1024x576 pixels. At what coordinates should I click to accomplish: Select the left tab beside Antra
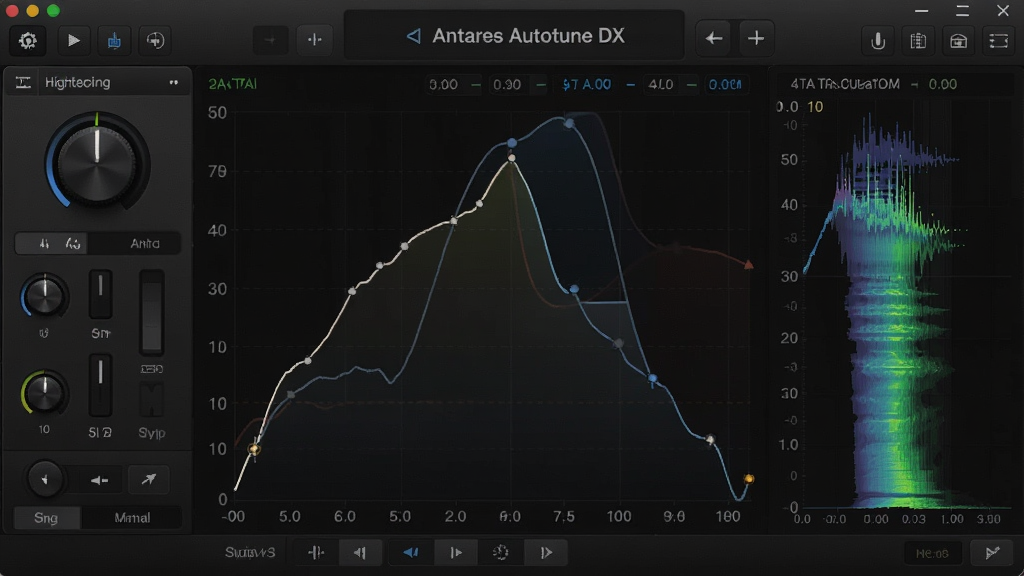point(52,243)
